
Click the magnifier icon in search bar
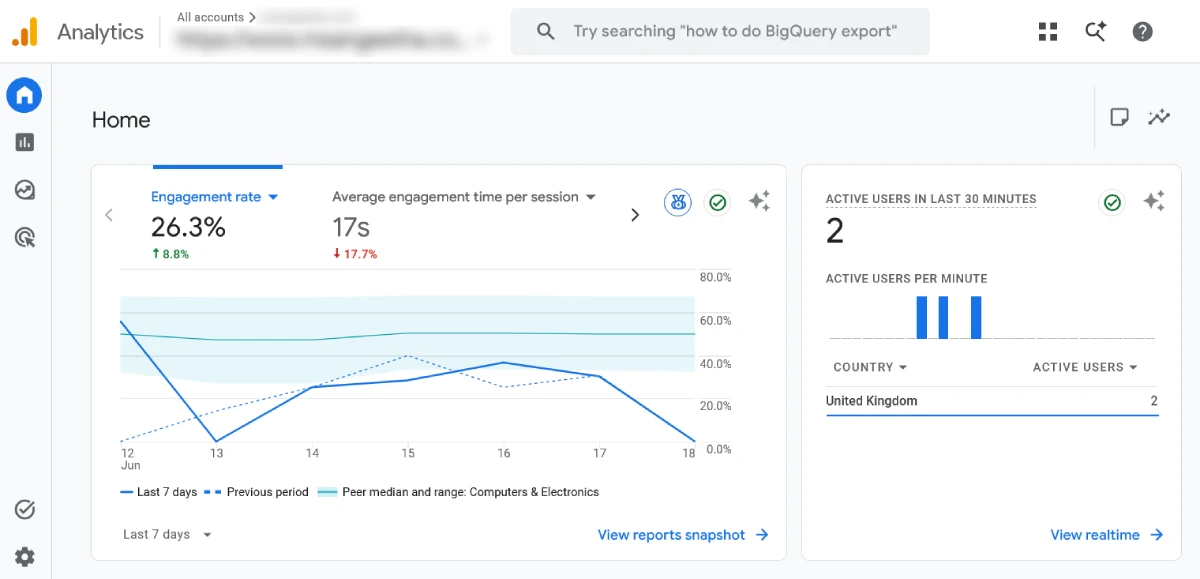546,31
